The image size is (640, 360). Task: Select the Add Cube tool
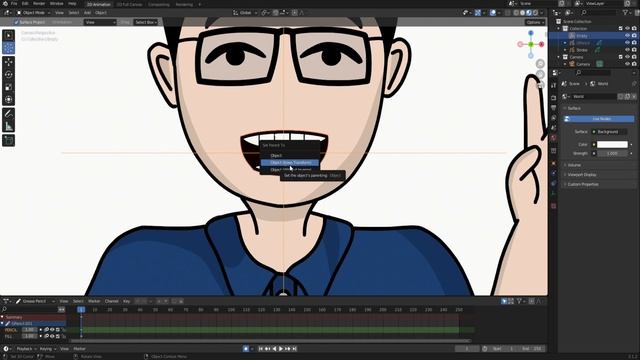pyautogui.click(x=9, y=140)
